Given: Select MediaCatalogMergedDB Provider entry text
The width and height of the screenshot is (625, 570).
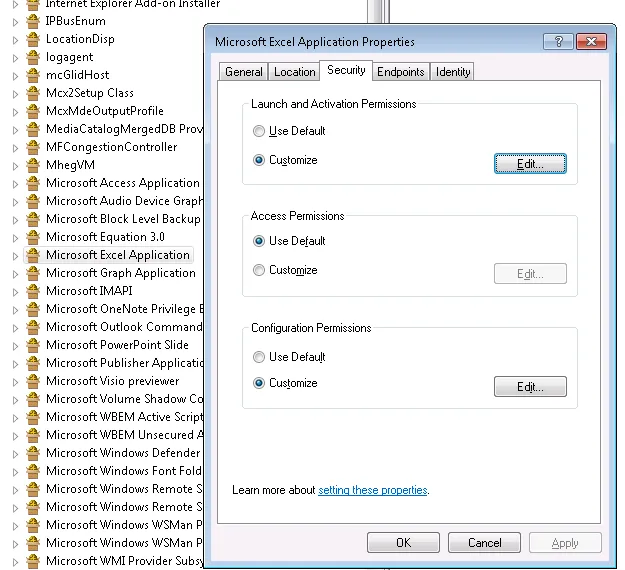Looking at the screenshot, I should coord(125,129).
